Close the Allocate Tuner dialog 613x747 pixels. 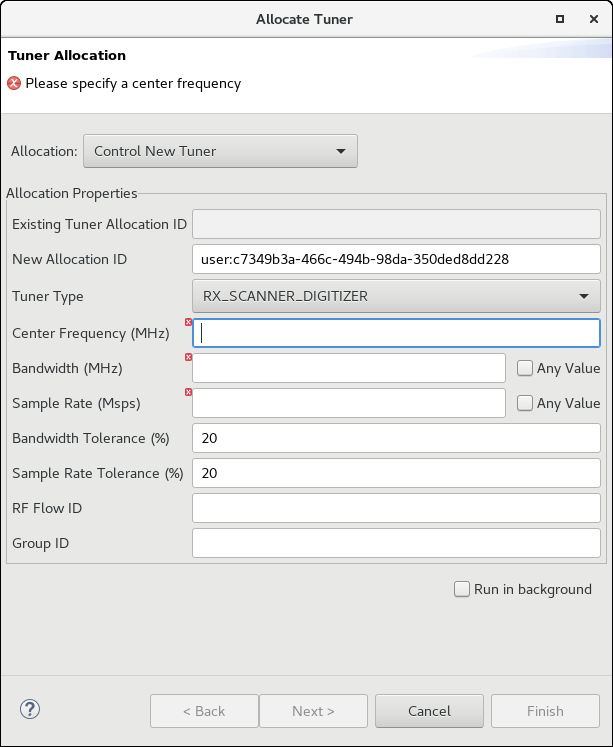coord(591,19)
